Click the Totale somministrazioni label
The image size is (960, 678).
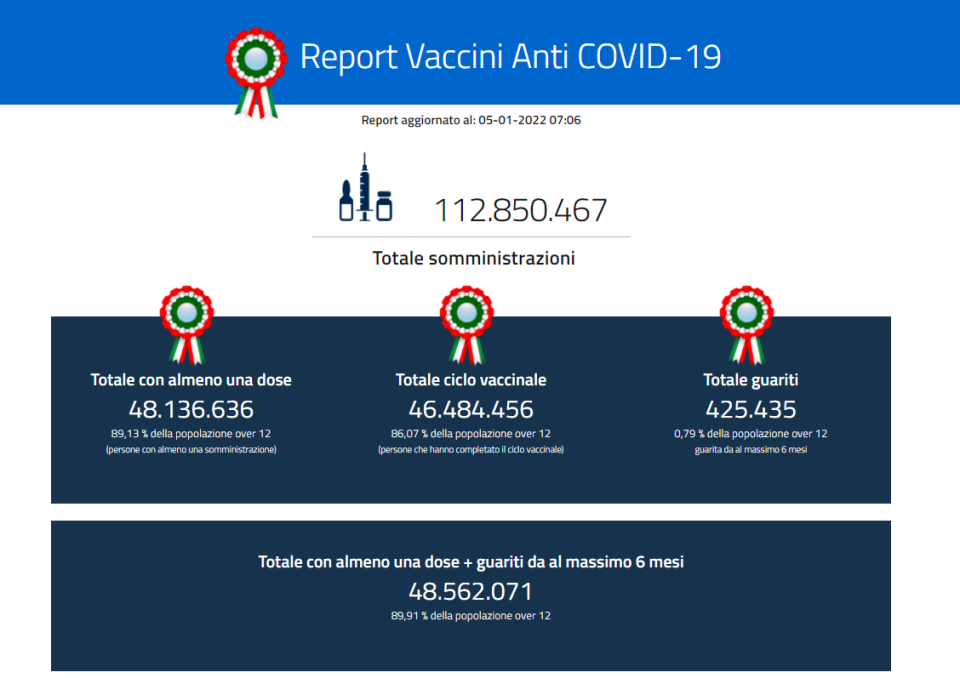click(473, 258)
